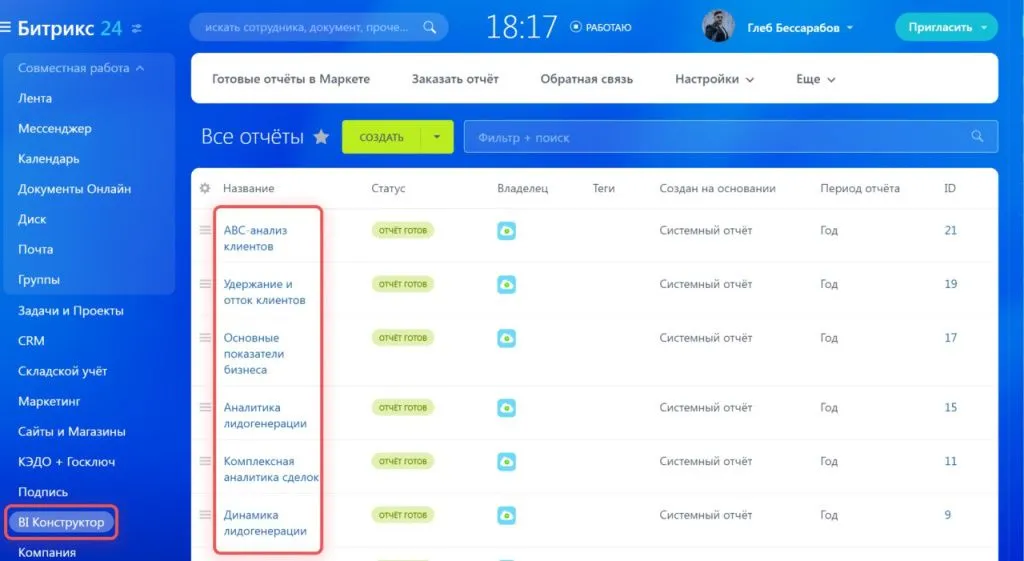Open table settings via the gear icon

(x=205, y=188)
